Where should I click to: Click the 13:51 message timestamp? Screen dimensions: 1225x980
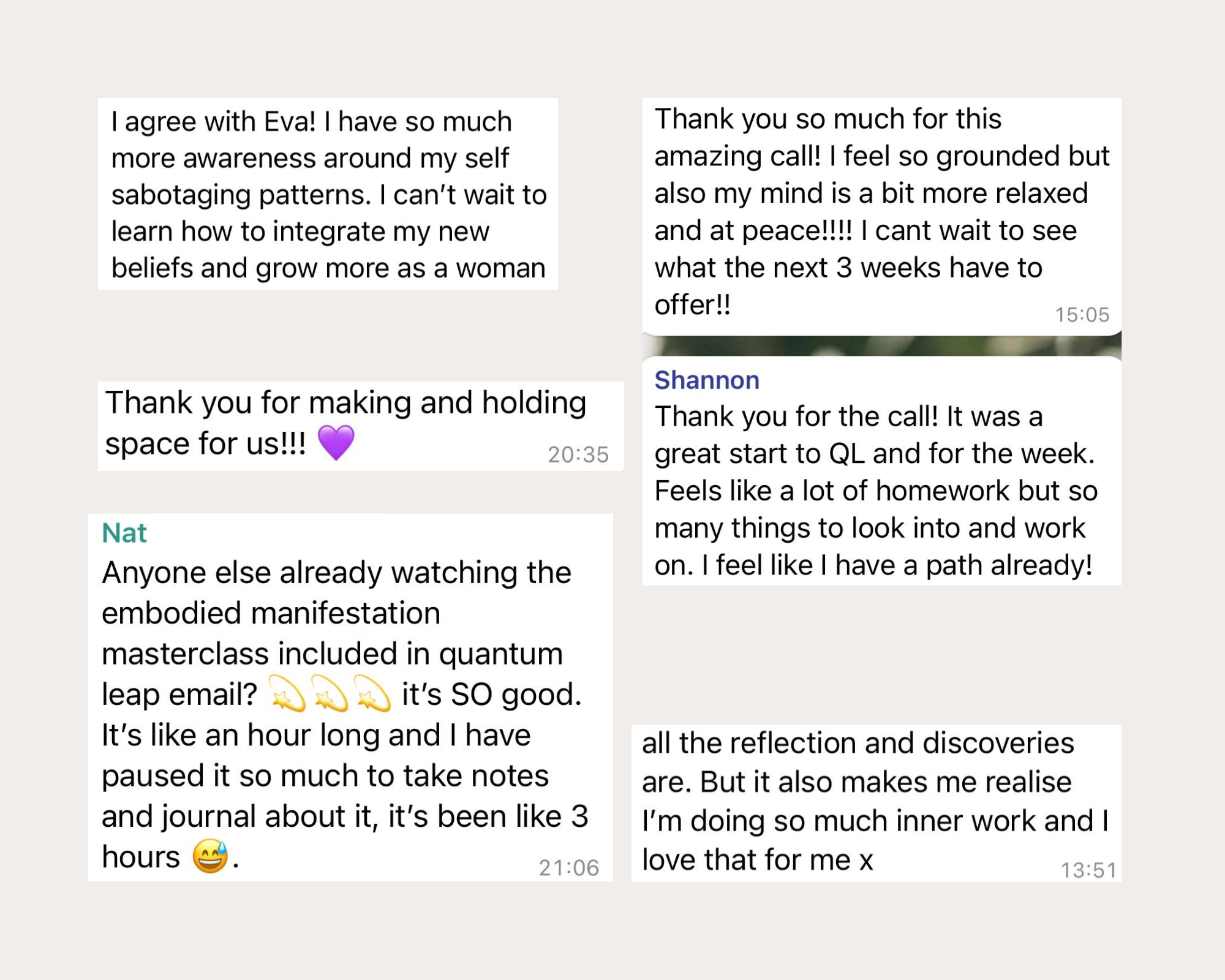click(x=1088, y=870)
